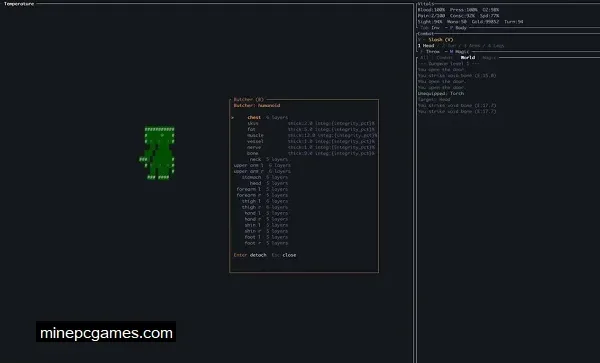
Task: Select the chest row in Butcher list
Action: point(267,117)
